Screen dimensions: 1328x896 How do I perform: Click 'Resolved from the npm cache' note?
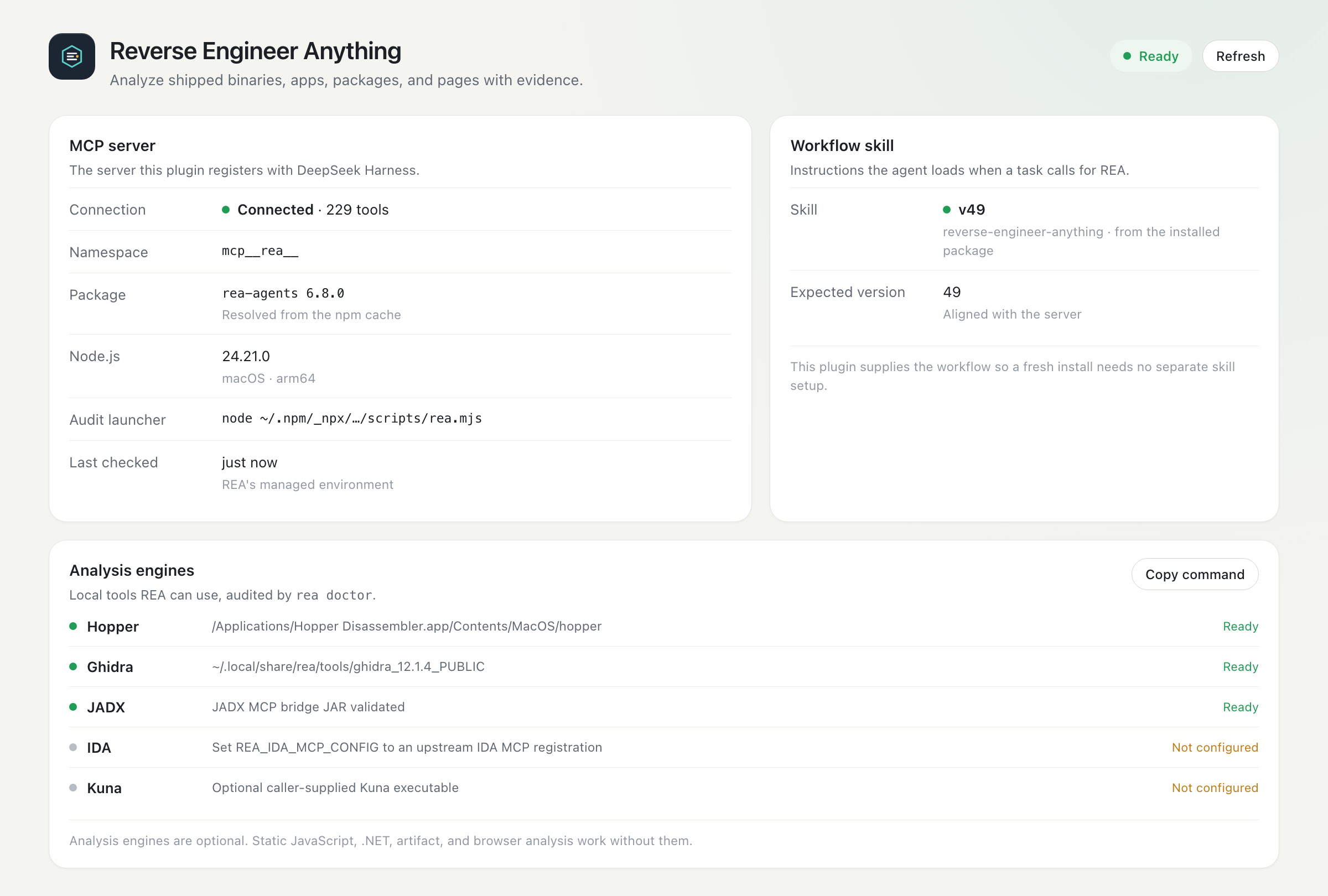(312, 315)
